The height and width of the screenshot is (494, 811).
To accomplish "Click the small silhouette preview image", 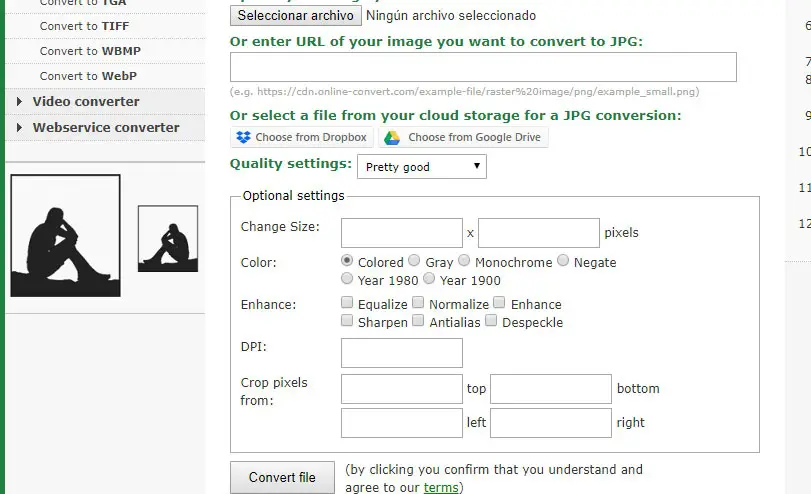I will tap(168, 239).
